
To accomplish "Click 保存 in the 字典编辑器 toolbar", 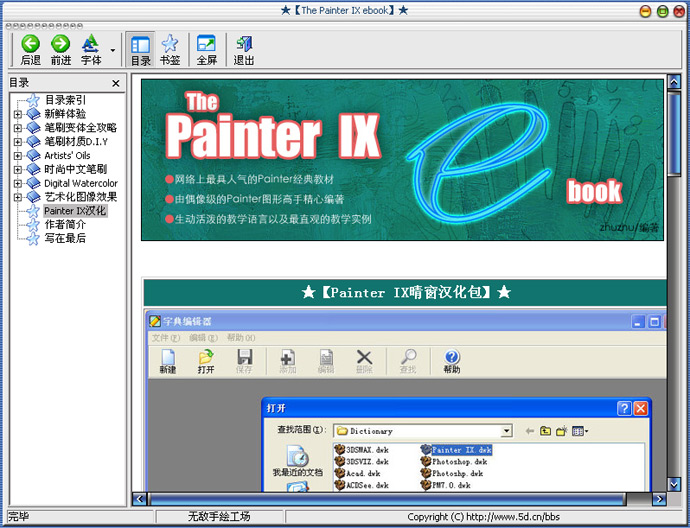I will click(x=244, y=362).
